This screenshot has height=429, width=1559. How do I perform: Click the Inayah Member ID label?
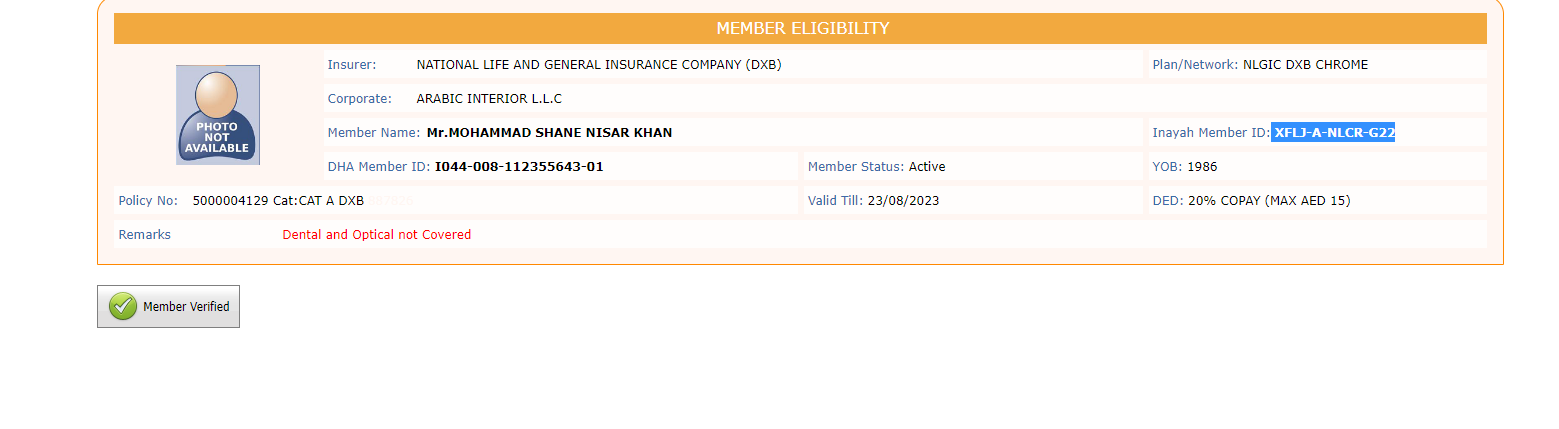tap(1210, 133)
